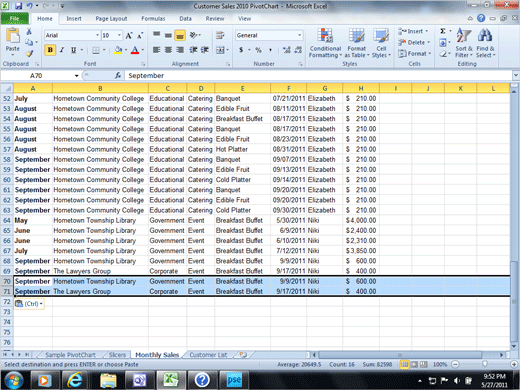The height and width of the screenshot is (390, 520).
Task: Click the Grow Font icon
Action: tap(129, 35)
